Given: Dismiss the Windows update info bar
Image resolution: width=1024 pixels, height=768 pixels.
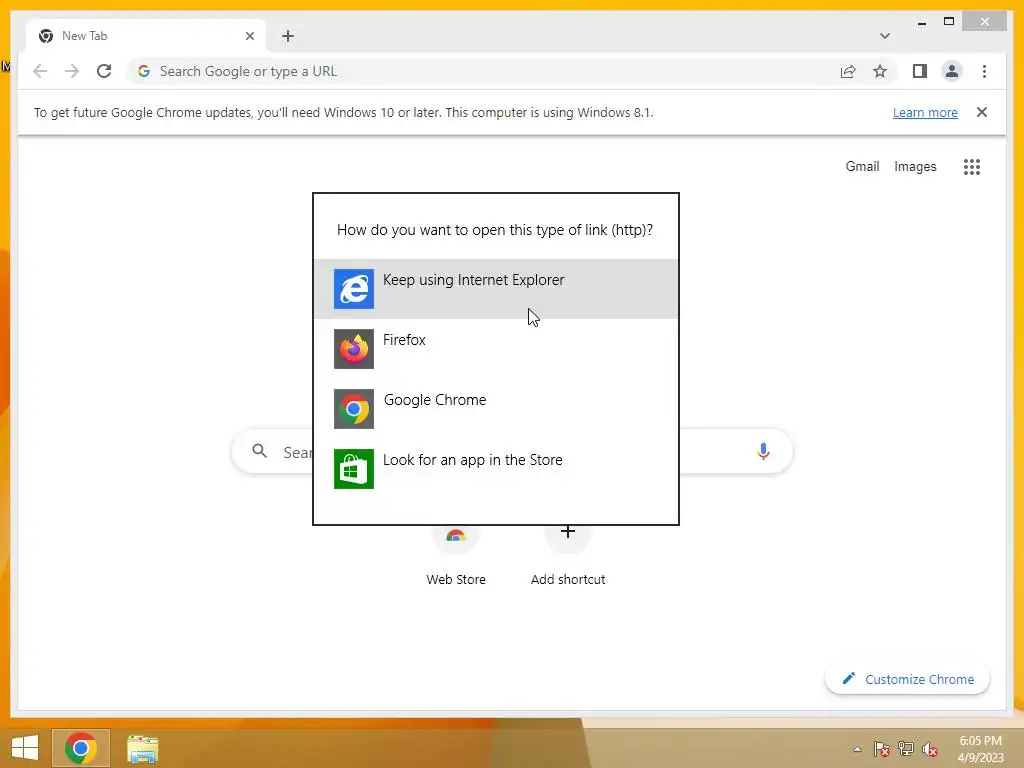Looking at the screenshot, I should tap(982, 112).
